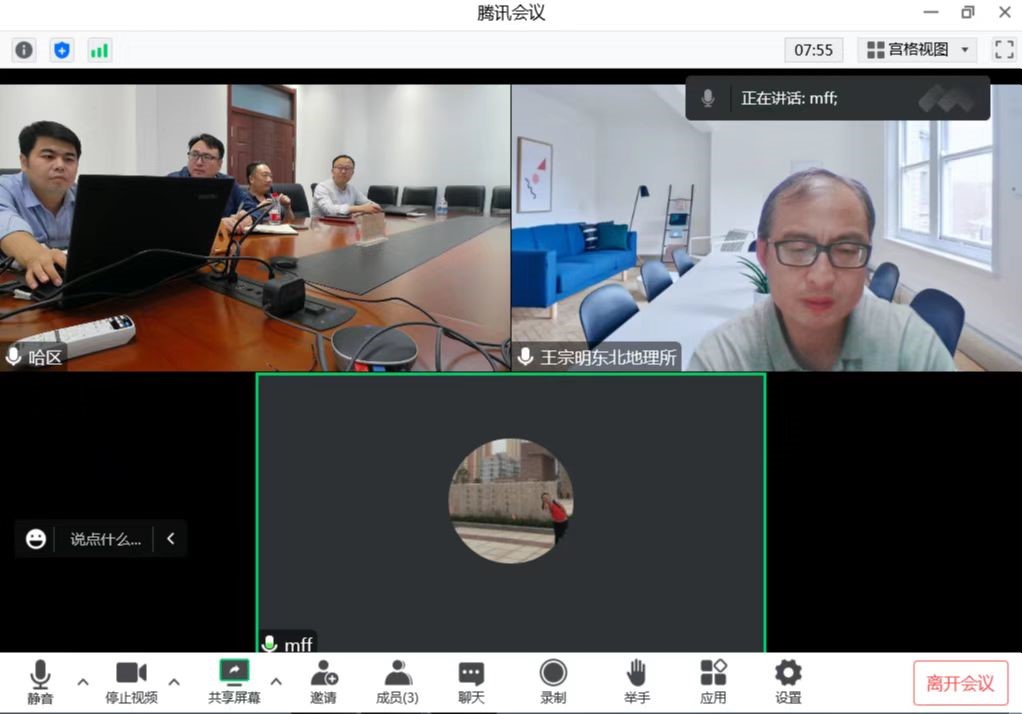Open the members list 成员(3)

click(x=397, y=681)
